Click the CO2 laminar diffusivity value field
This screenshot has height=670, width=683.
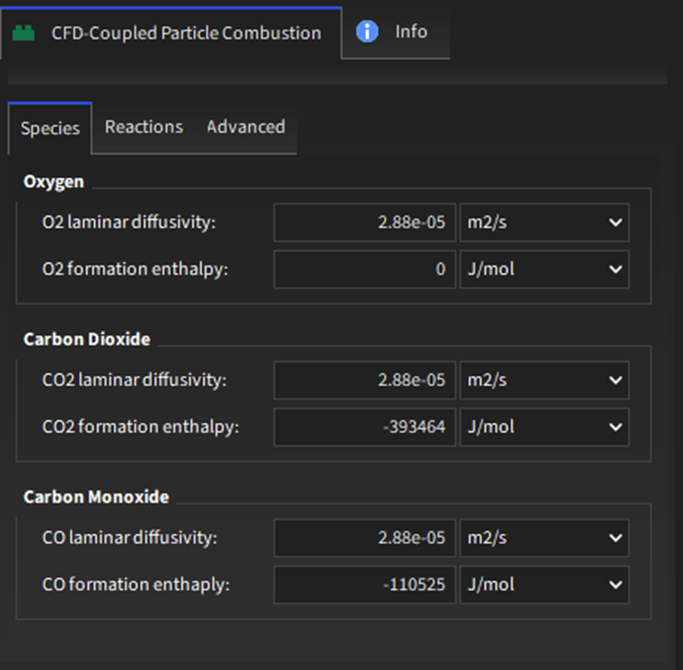(x=365, y=380)
